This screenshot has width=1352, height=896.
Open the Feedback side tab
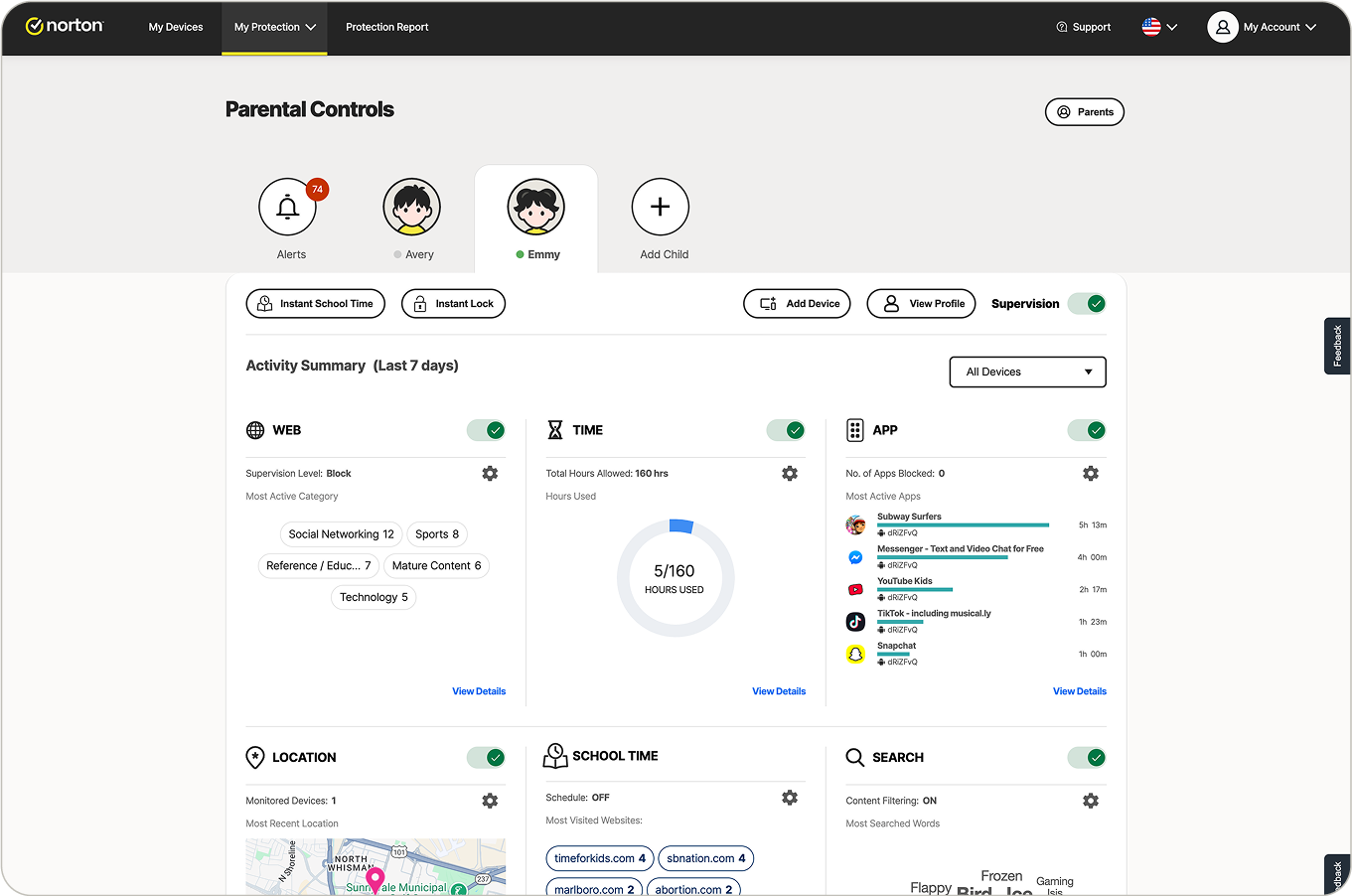point(1337,346)
